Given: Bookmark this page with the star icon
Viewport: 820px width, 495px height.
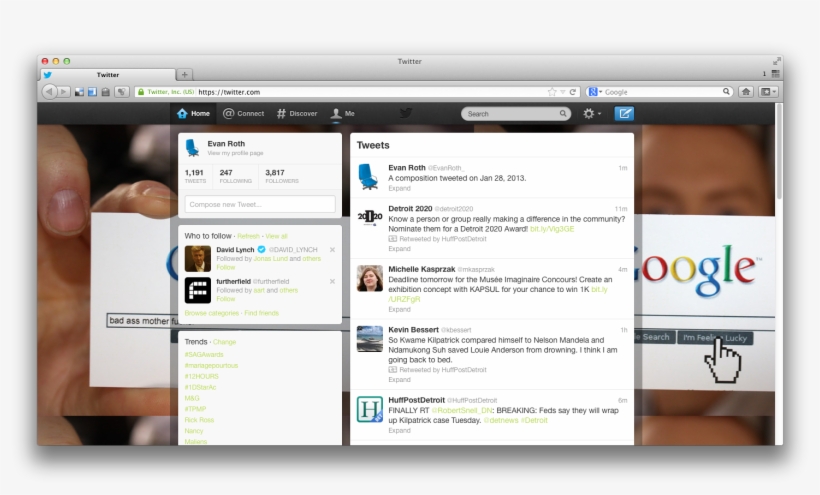Looking at the screenshot, I should click(552, 92).
